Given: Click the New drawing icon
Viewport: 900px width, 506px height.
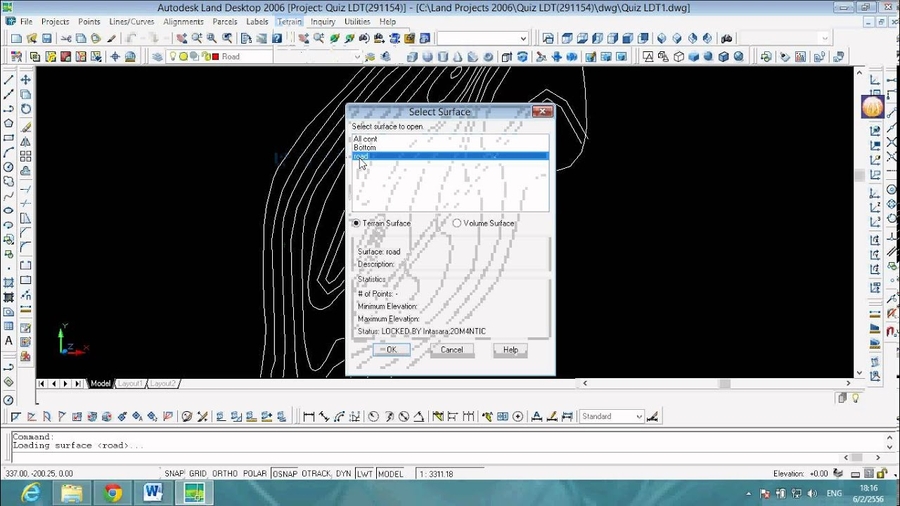Looking at the screenshot, I should coord(16,39).
